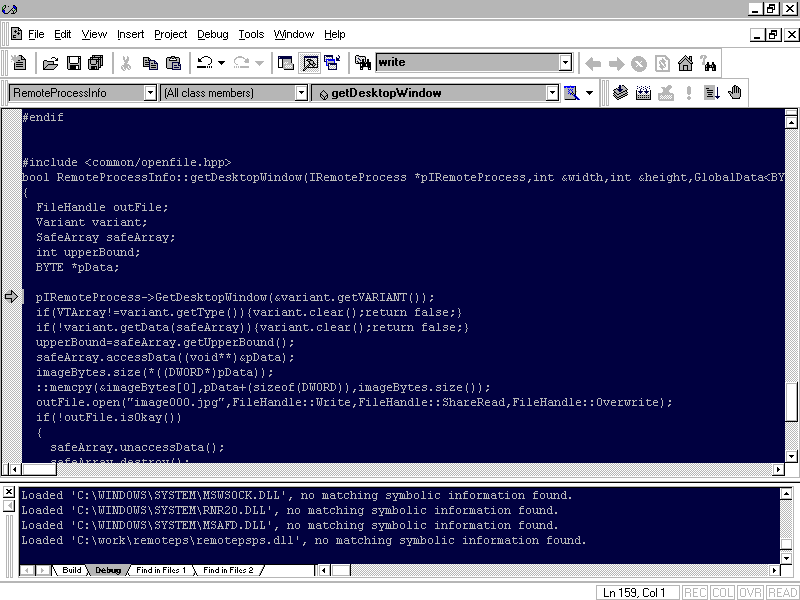This screenshot has height=600, width=800.
Task: Click the Home icon in the toolbar
Action: click(x=686, y=63)
